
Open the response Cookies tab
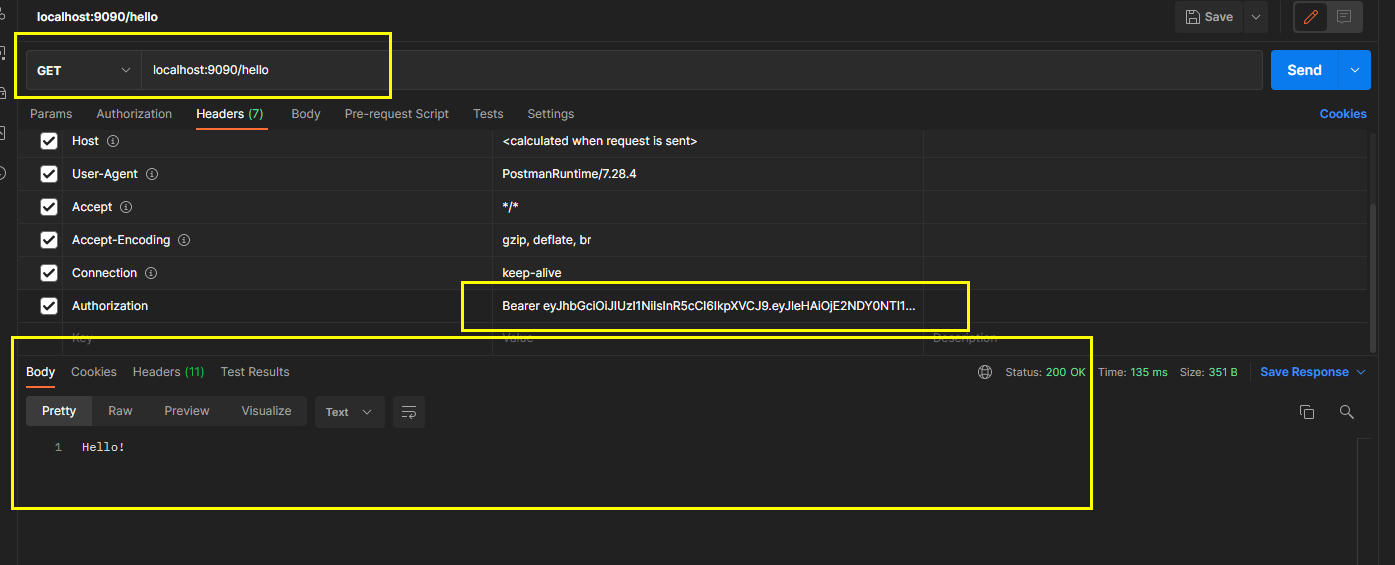94,372
